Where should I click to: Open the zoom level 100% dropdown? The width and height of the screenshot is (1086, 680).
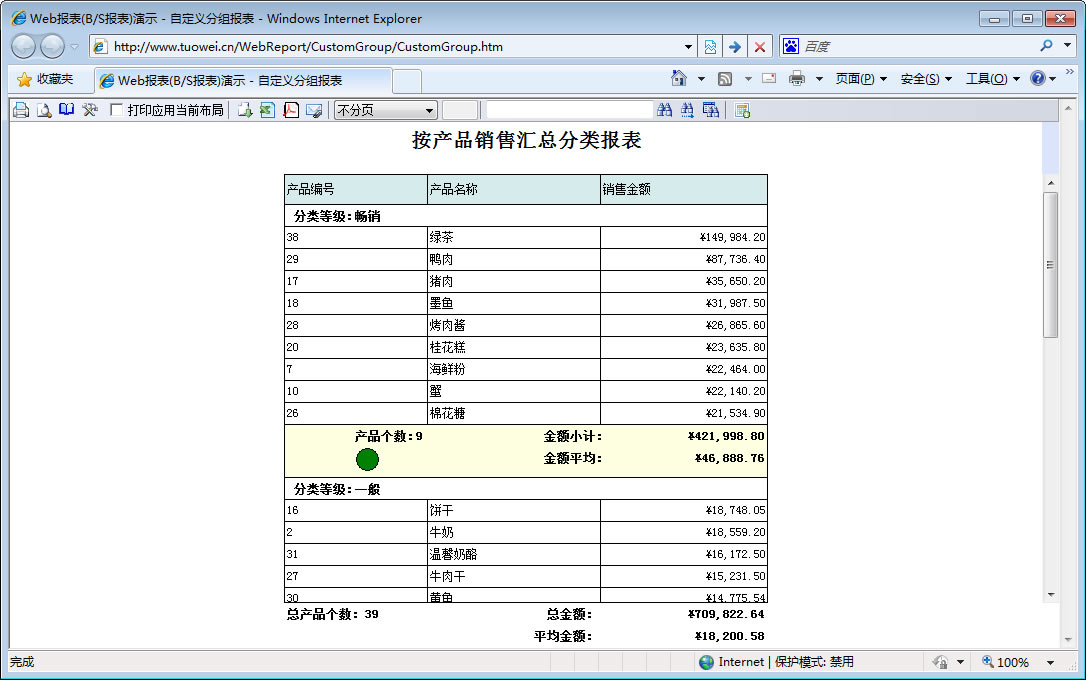pos(1050,662)
